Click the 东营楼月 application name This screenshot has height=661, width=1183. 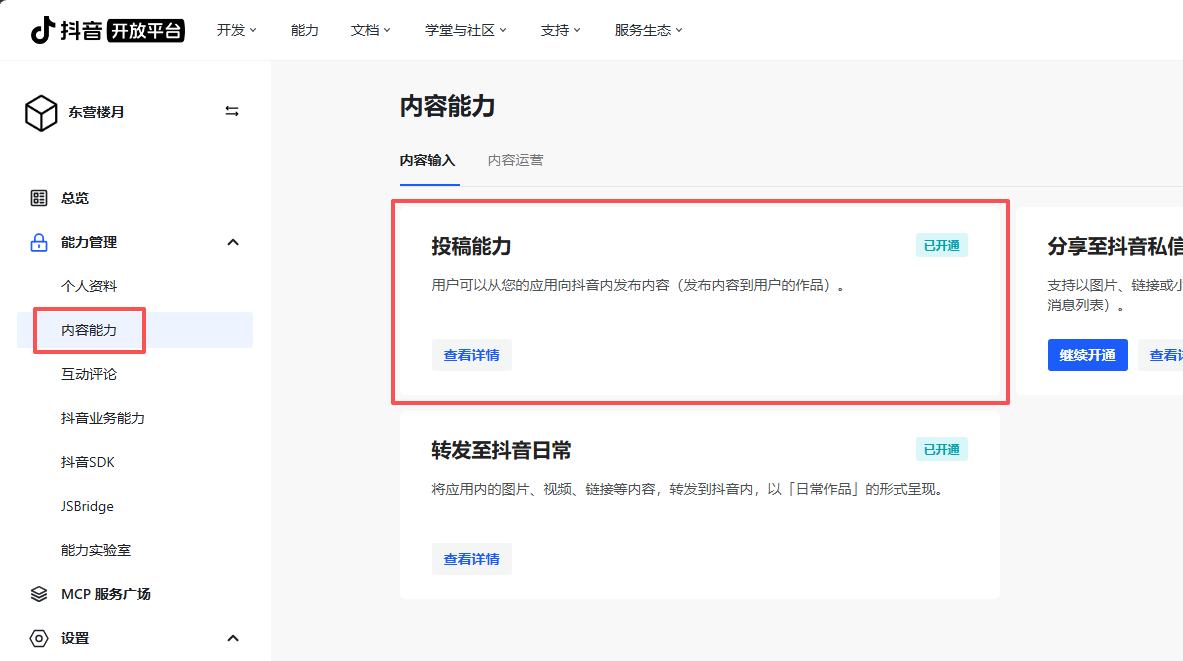click(x=97, y=112)
